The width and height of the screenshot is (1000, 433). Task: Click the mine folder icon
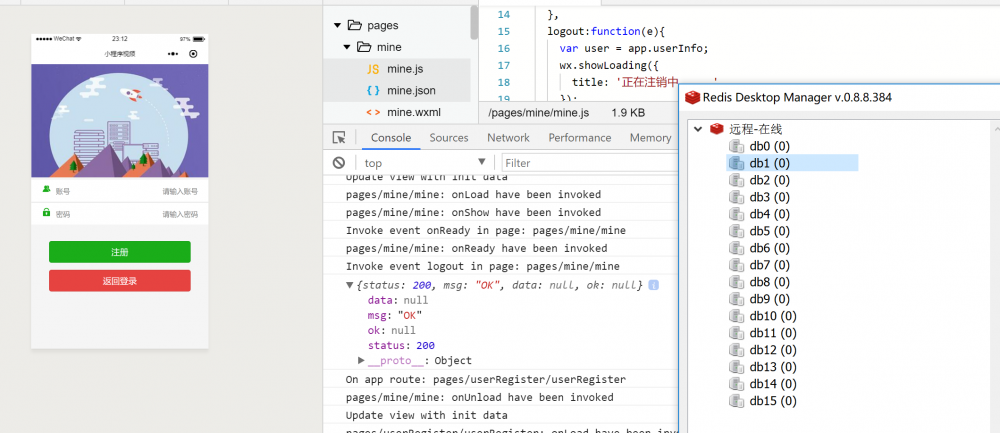364,47
